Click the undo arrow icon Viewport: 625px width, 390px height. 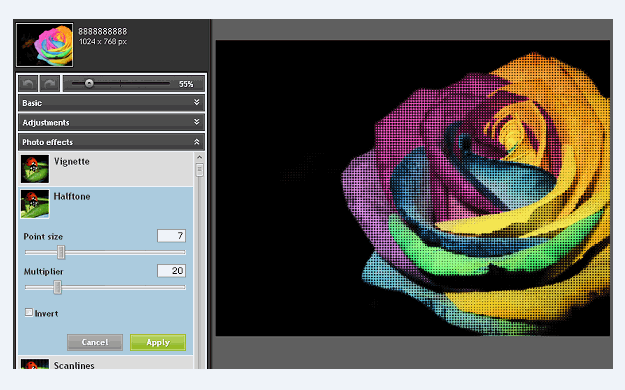click(x=28, y=84)
